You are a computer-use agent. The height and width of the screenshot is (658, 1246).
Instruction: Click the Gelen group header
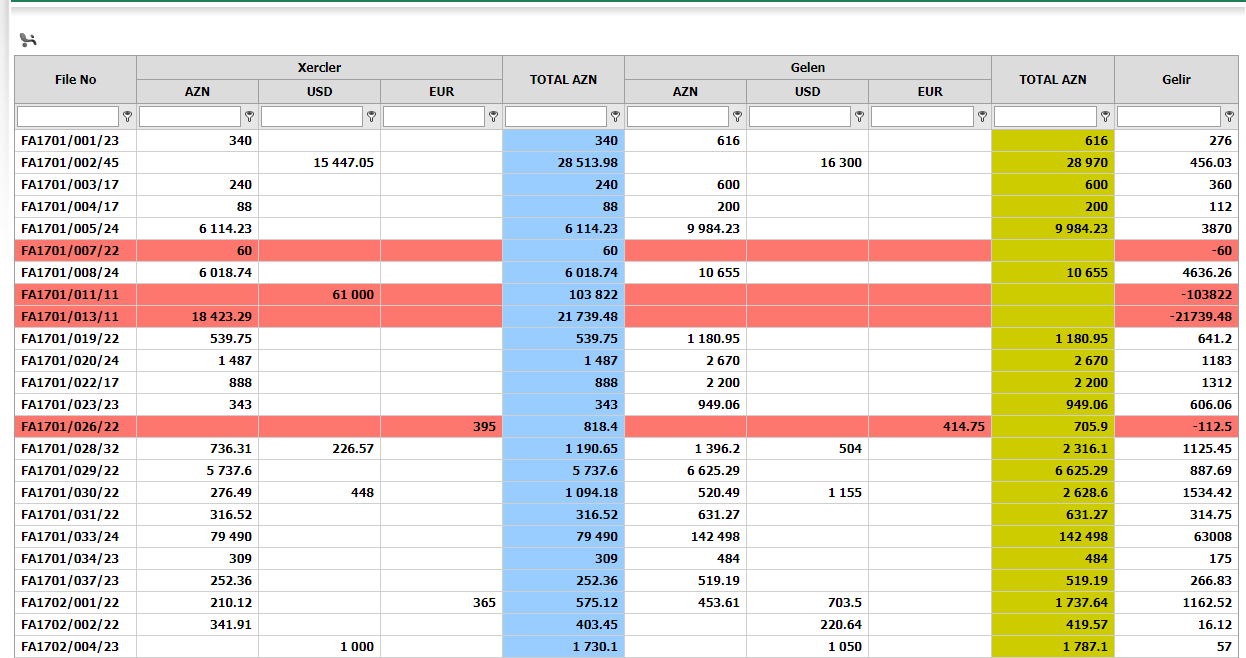coord(807,68)
